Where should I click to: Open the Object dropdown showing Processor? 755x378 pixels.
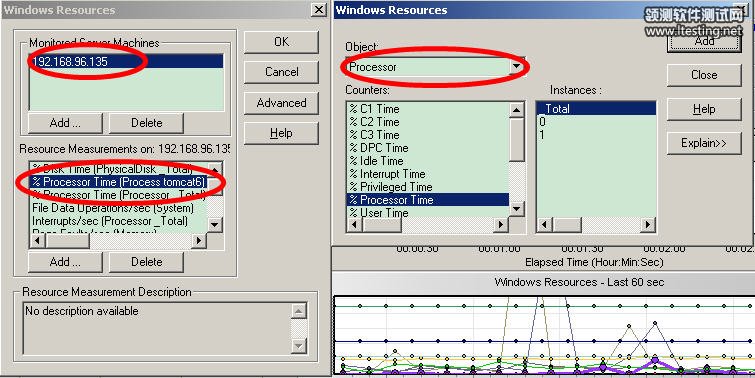click(x=517, y=66)
